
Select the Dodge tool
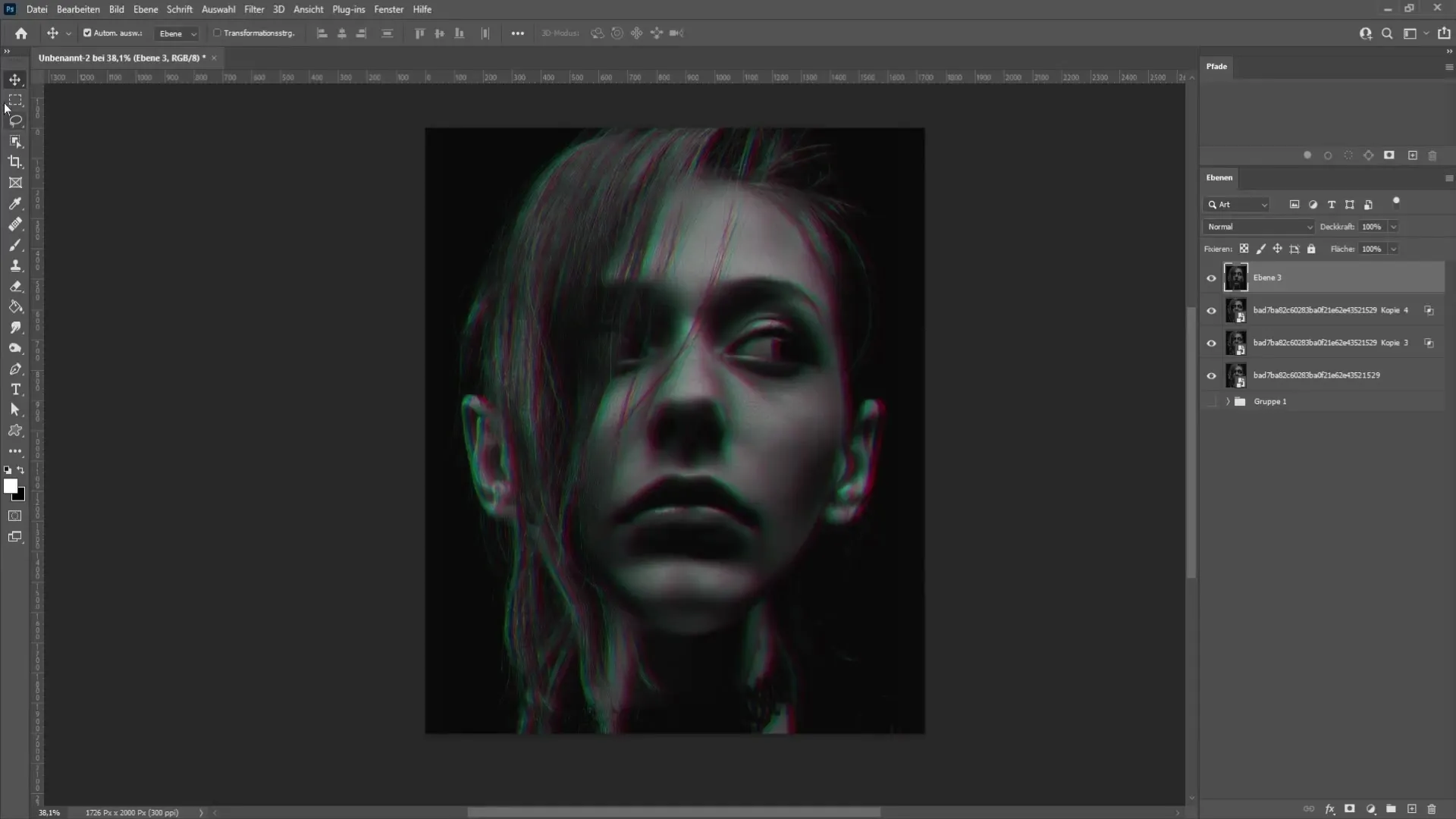pyautogui.click(x=15, y=348)
